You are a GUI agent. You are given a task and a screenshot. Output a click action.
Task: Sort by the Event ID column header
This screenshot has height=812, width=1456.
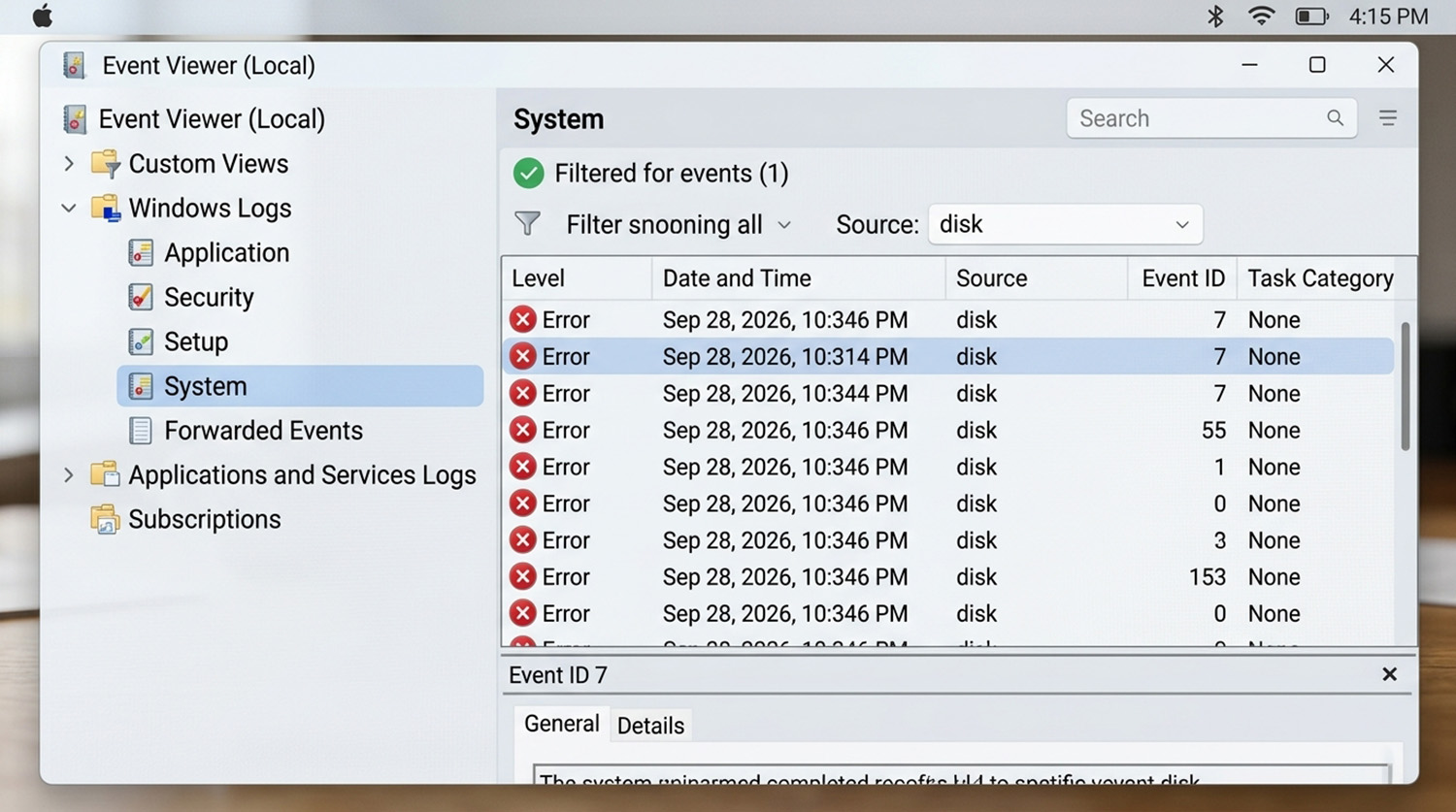(x=1182, y=278)
